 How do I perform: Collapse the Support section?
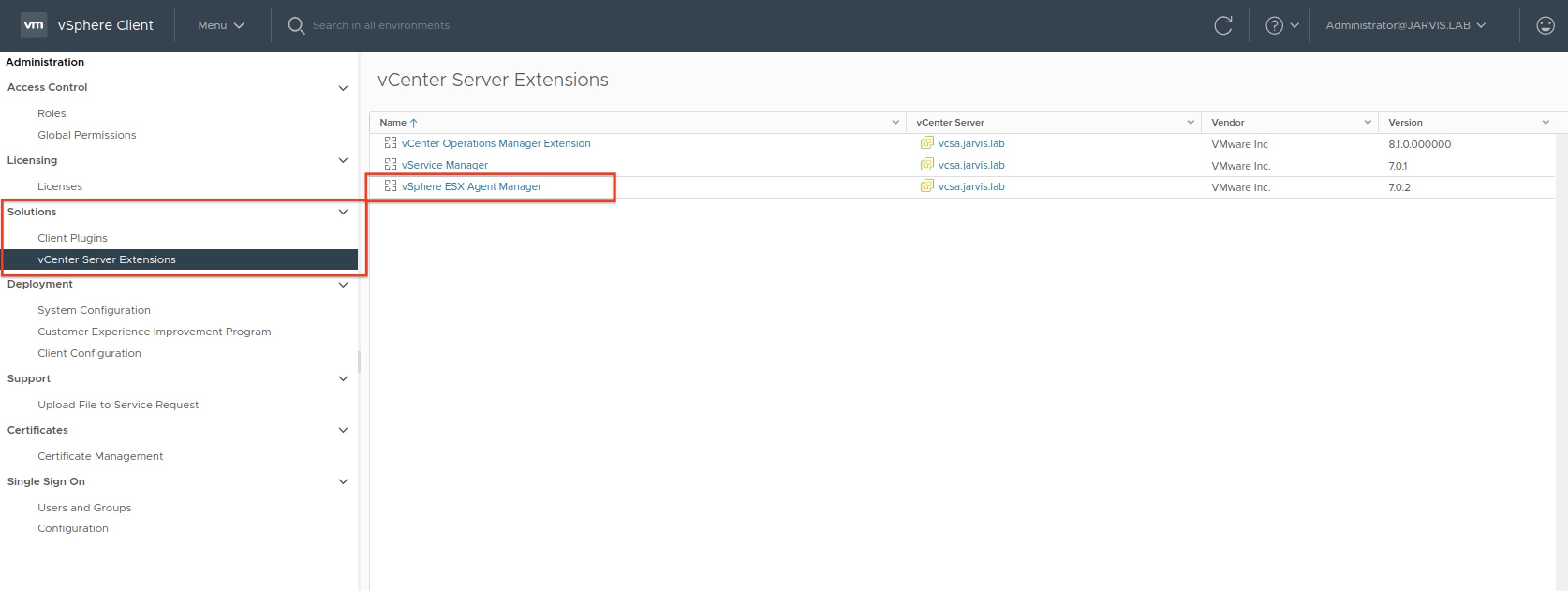[x=343, y=378]
